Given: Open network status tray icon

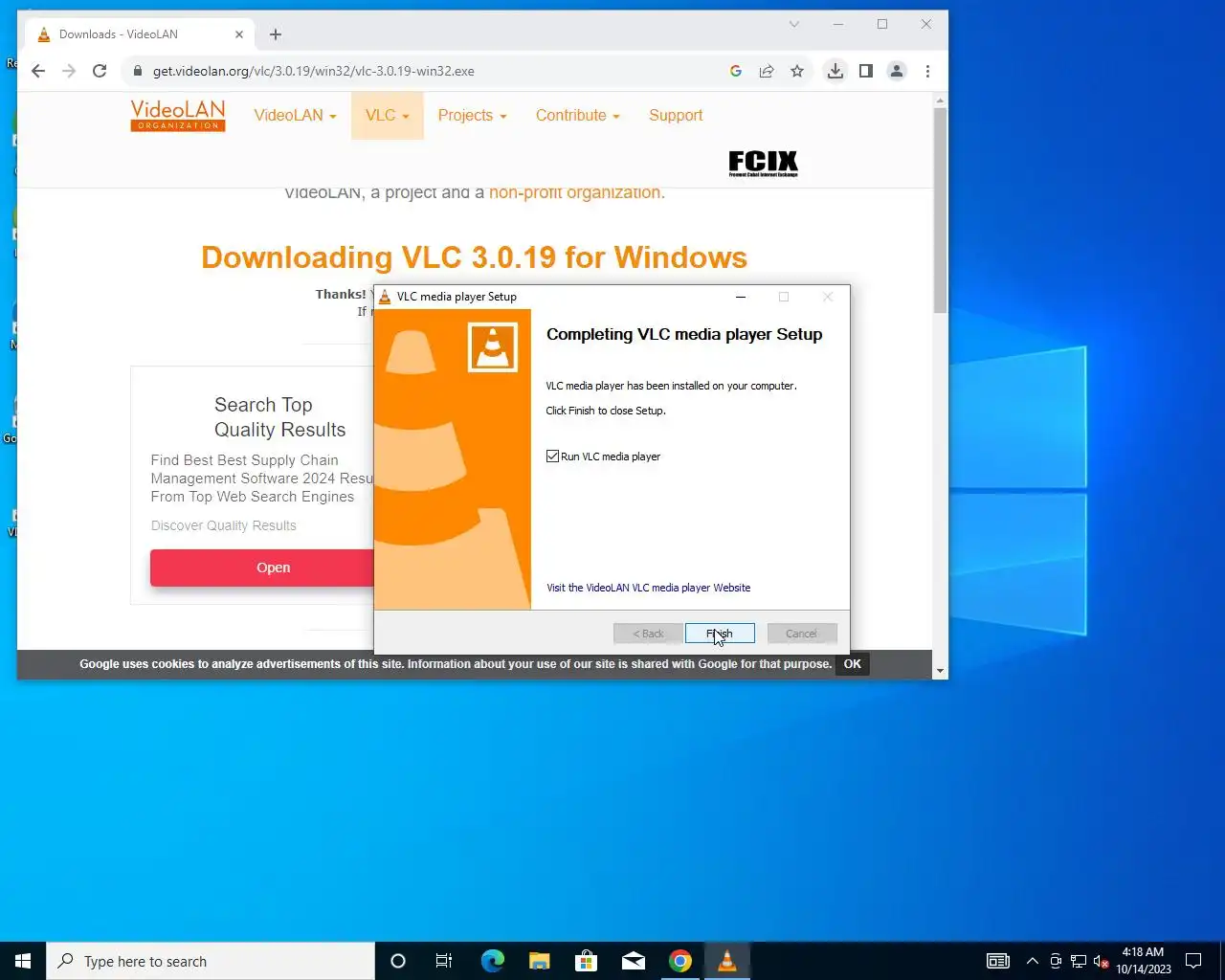Looking at the screenshot, I should pos(1079,961).
